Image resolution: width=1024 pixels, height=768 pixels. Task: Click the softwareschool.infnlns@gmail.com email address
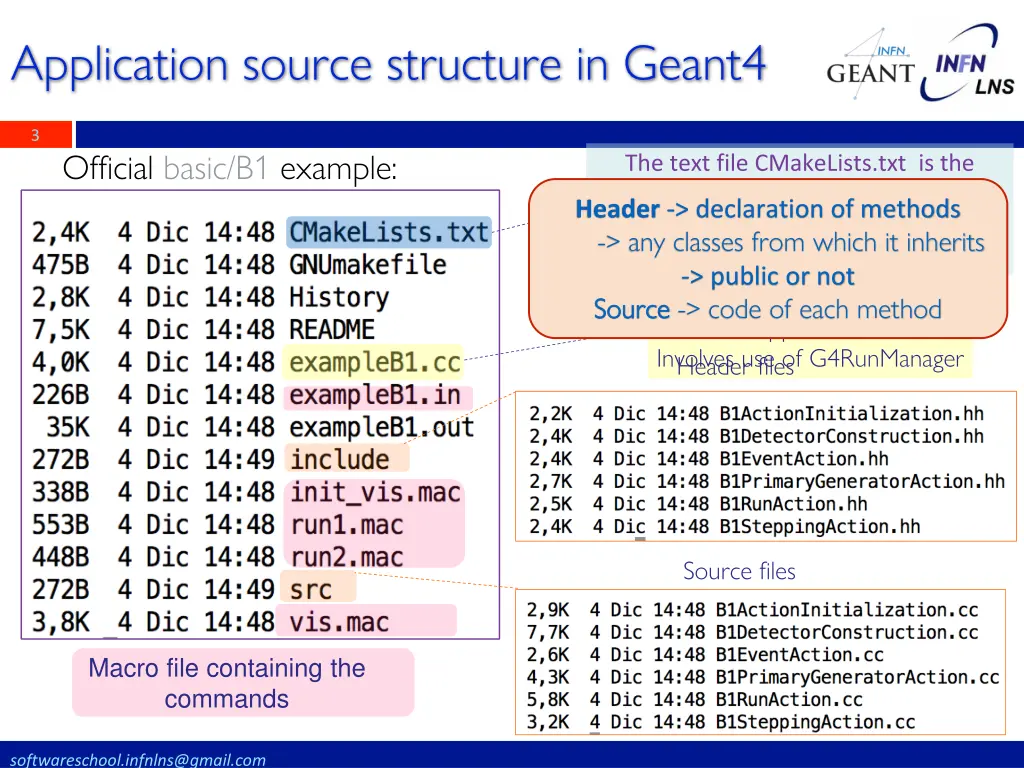[x=138, y=760]
